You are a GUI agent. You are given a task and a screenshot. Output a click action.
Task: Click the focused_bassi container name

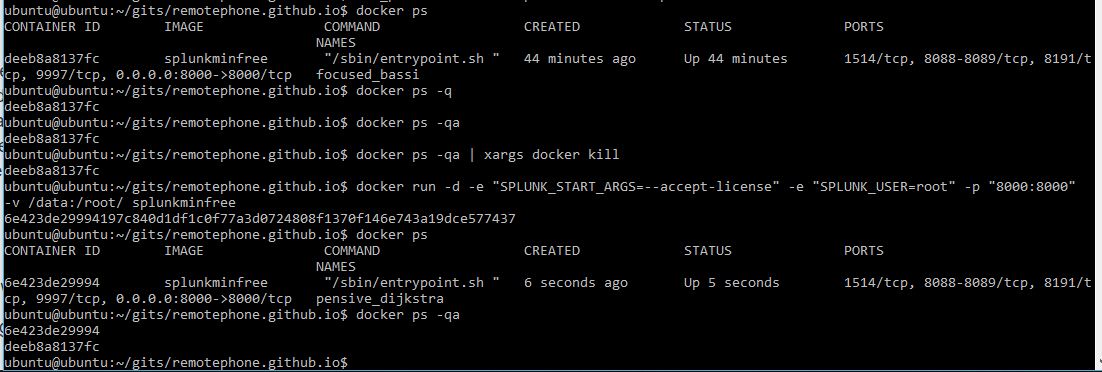coord(367,75)
